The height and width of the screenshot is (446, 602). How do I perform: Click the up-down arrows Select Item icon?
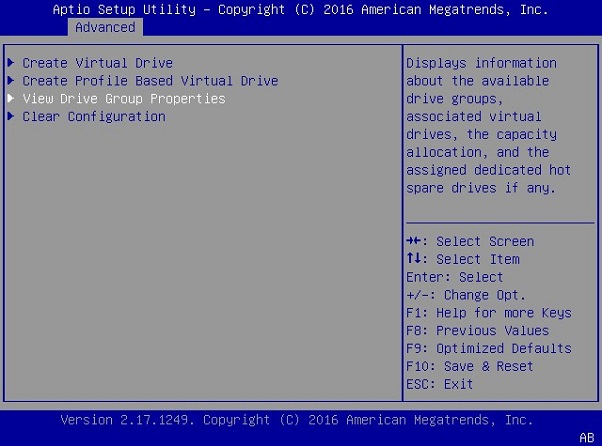tap(413, 259)
